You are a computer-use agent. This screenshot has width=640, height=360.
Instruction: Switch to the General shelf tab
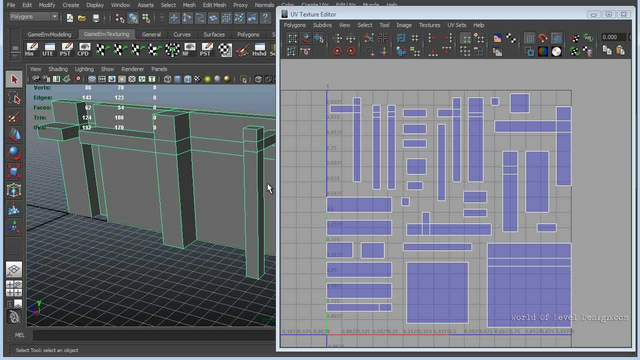pos(151,34)
